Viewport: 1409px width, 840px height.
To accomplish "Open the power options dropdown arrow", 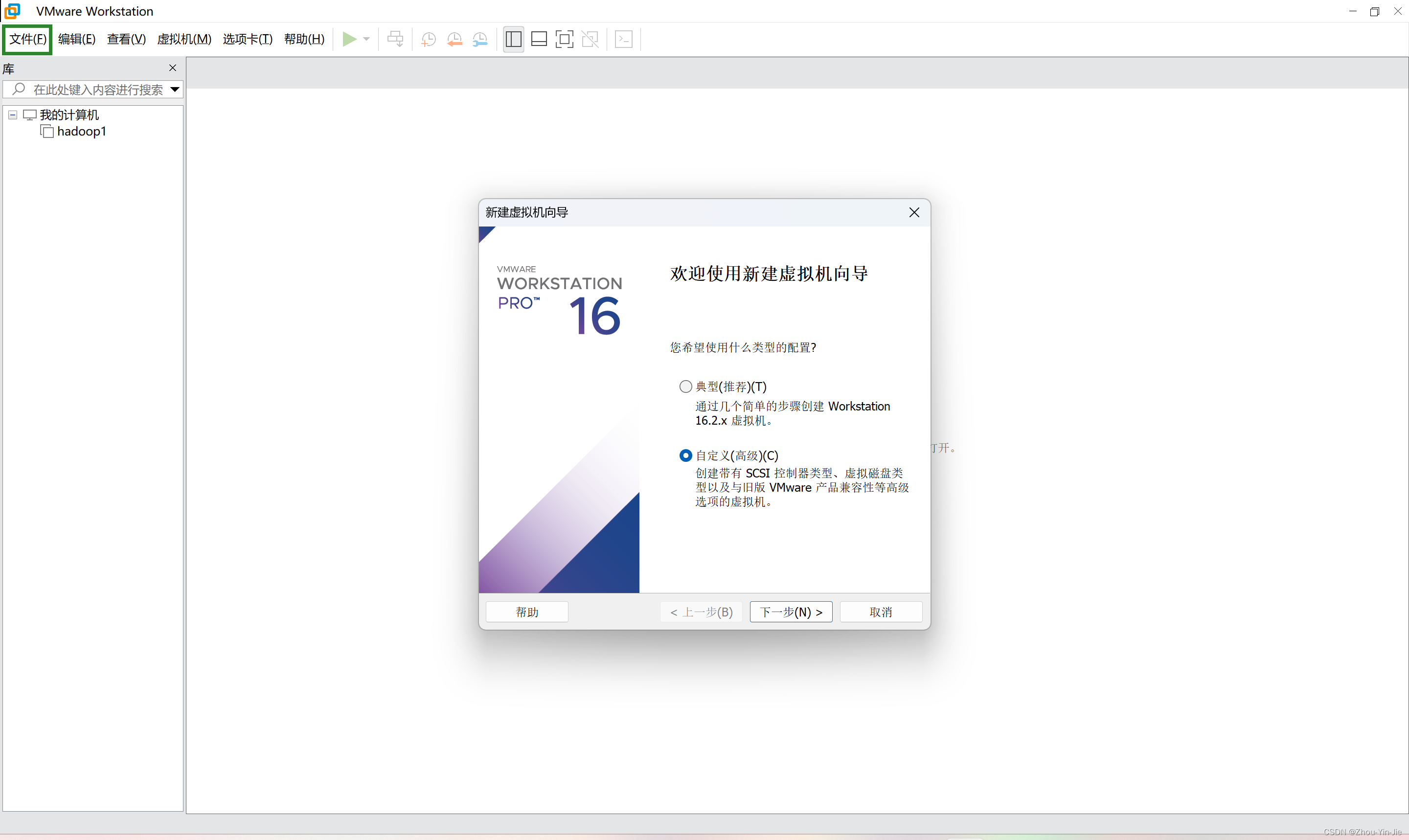I will pyautogui.click(x=365, y=39).
